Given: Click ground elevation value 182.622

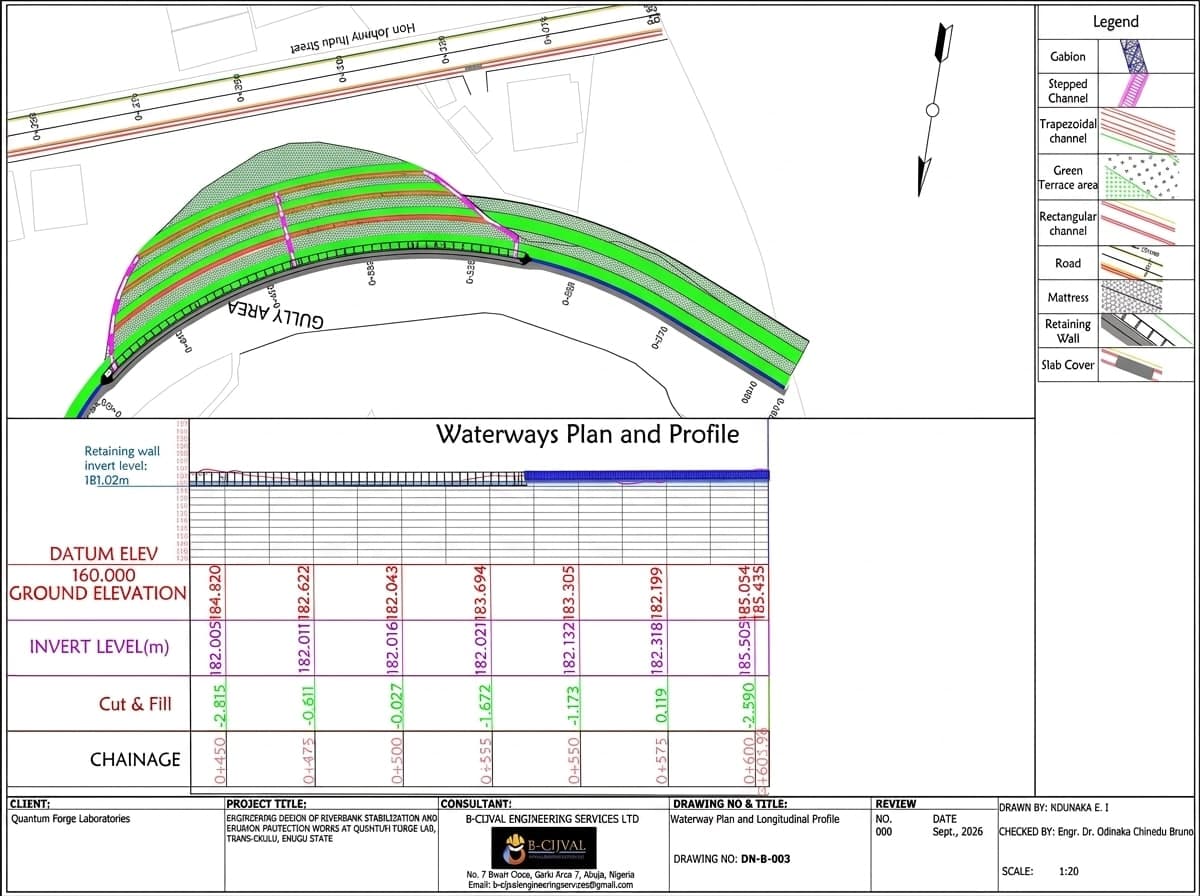Looking at the screenshot, I should pyautogui.click(x=304, y=593).
